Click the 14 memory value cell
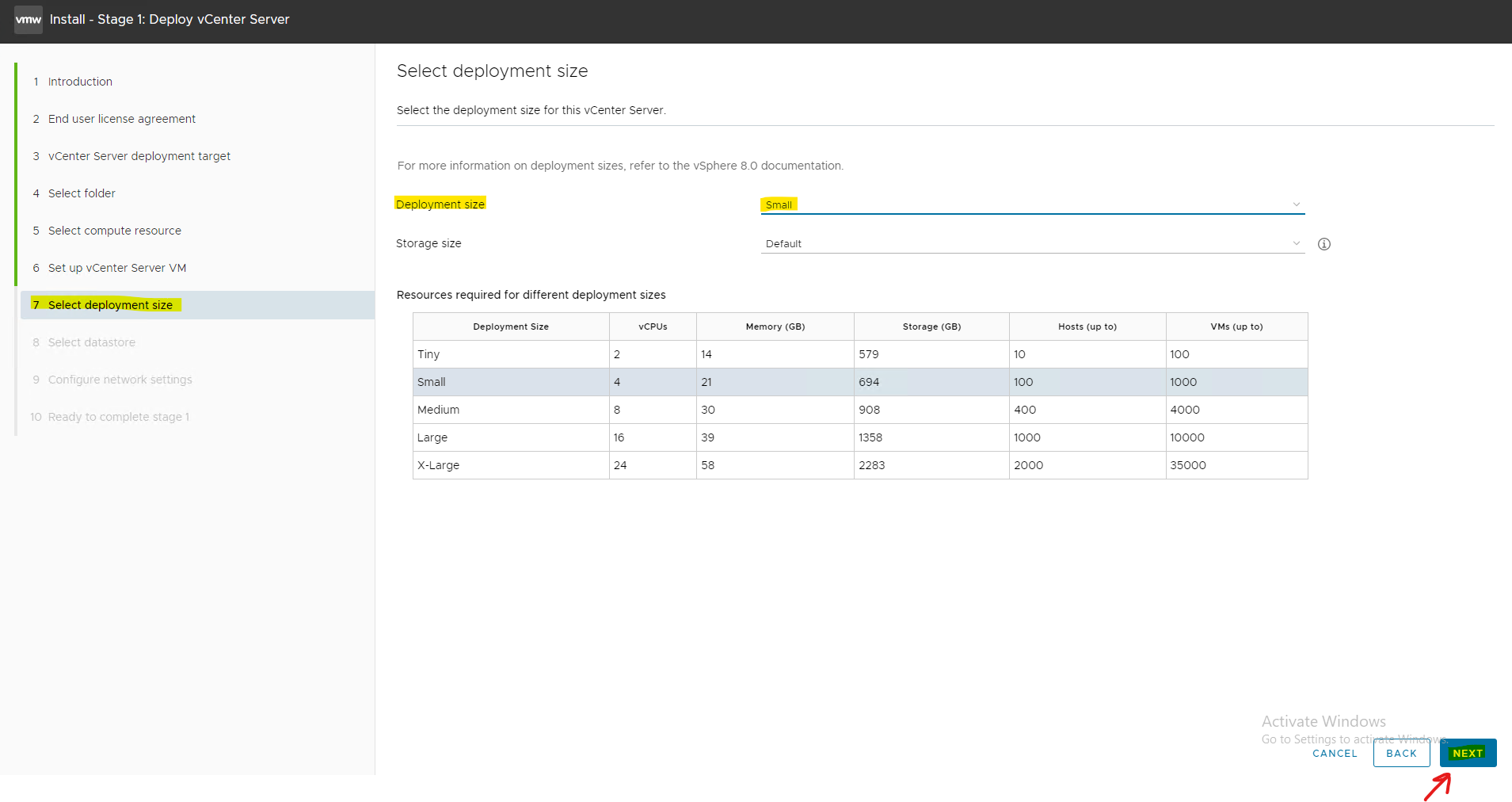Image resolution: width=1512 pixels, height=802 pixels. point(775,354)
